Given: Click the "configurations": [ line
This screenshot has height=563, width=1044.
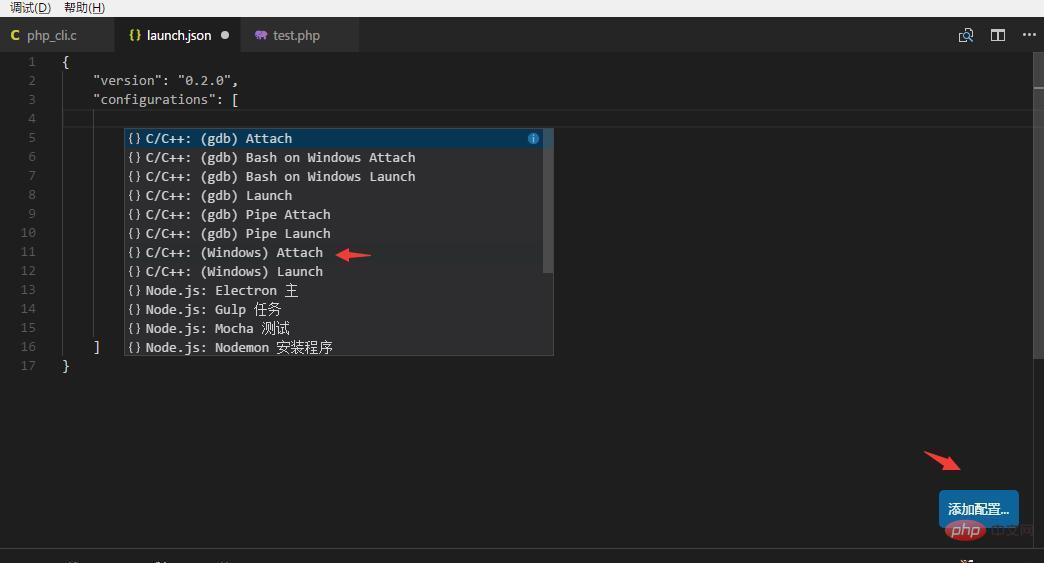Looking at the screenshot, I should (165, 100).
